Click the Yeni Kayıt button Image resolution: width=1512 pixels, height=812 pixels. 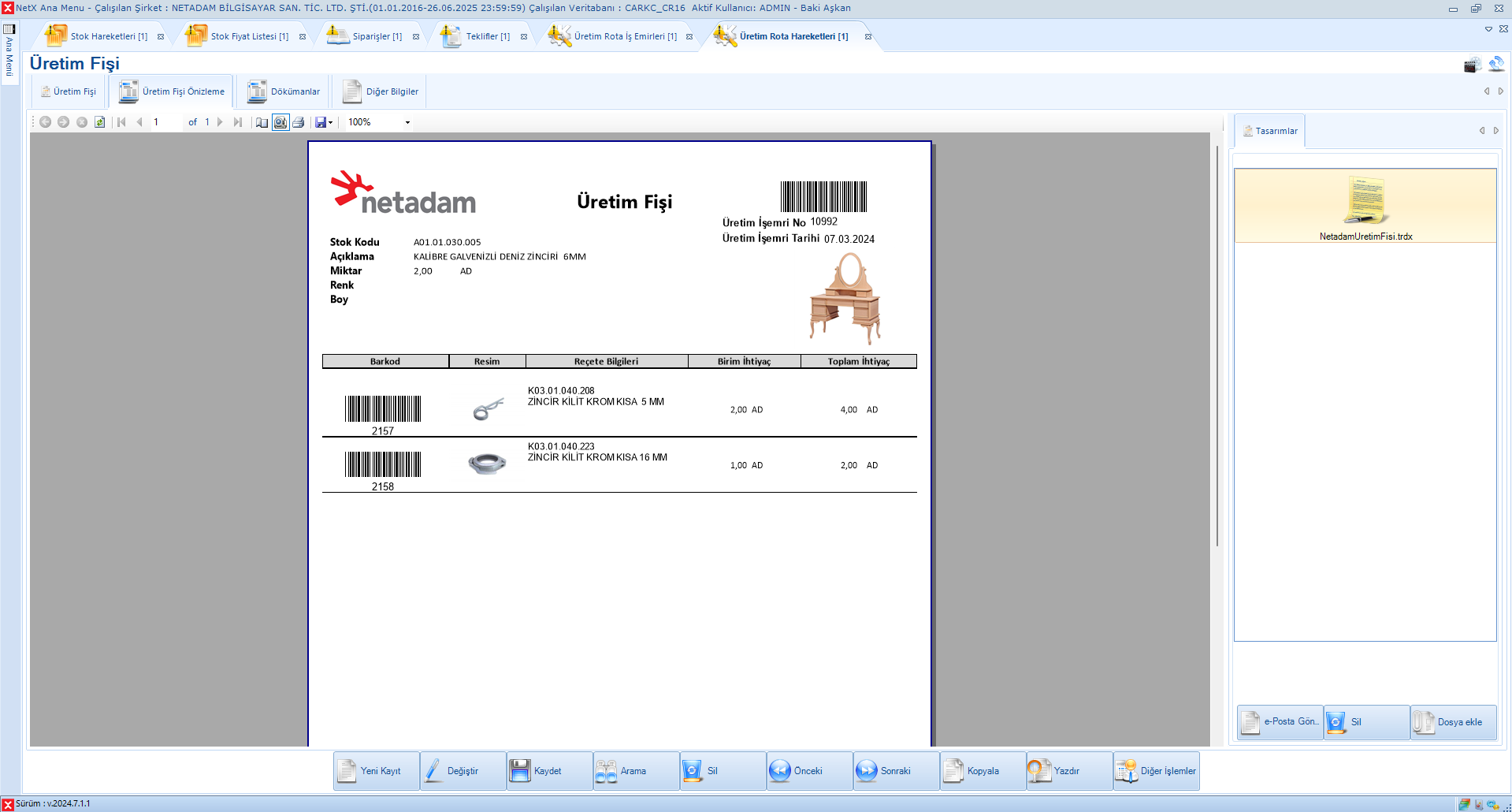tap(376, 771)
